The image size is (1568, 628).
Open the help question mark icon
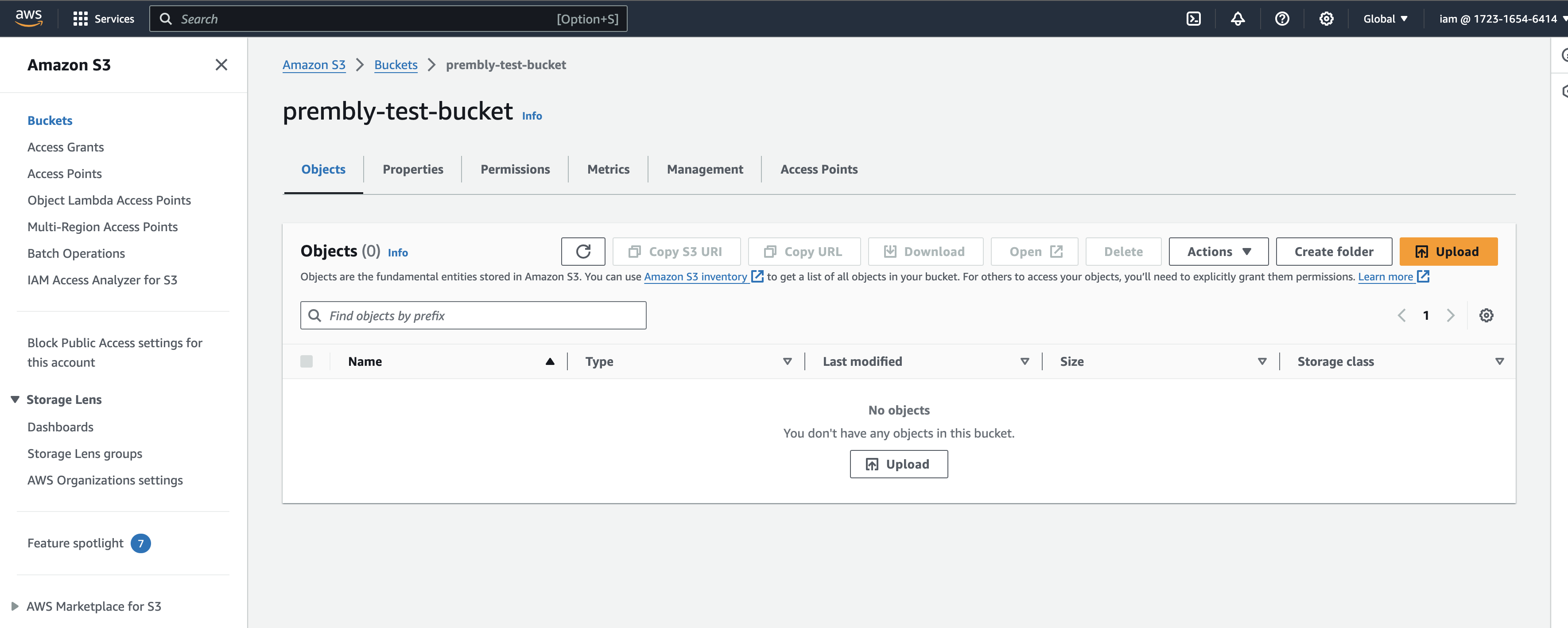point(1282,19)
